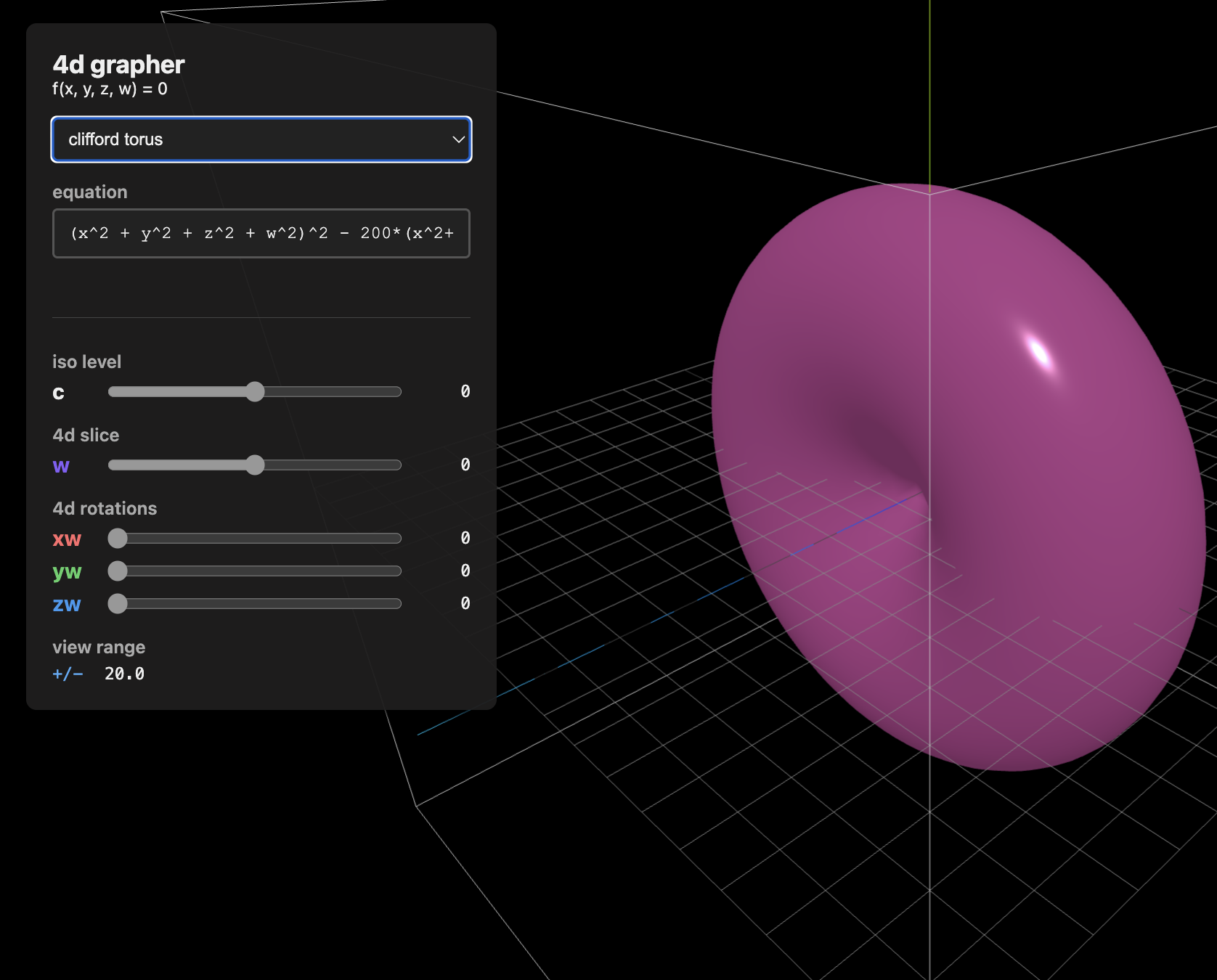Screen dimensions: 1217x980
Task: Click the blue zw rotation label
Action: click(x=67, y=604)
